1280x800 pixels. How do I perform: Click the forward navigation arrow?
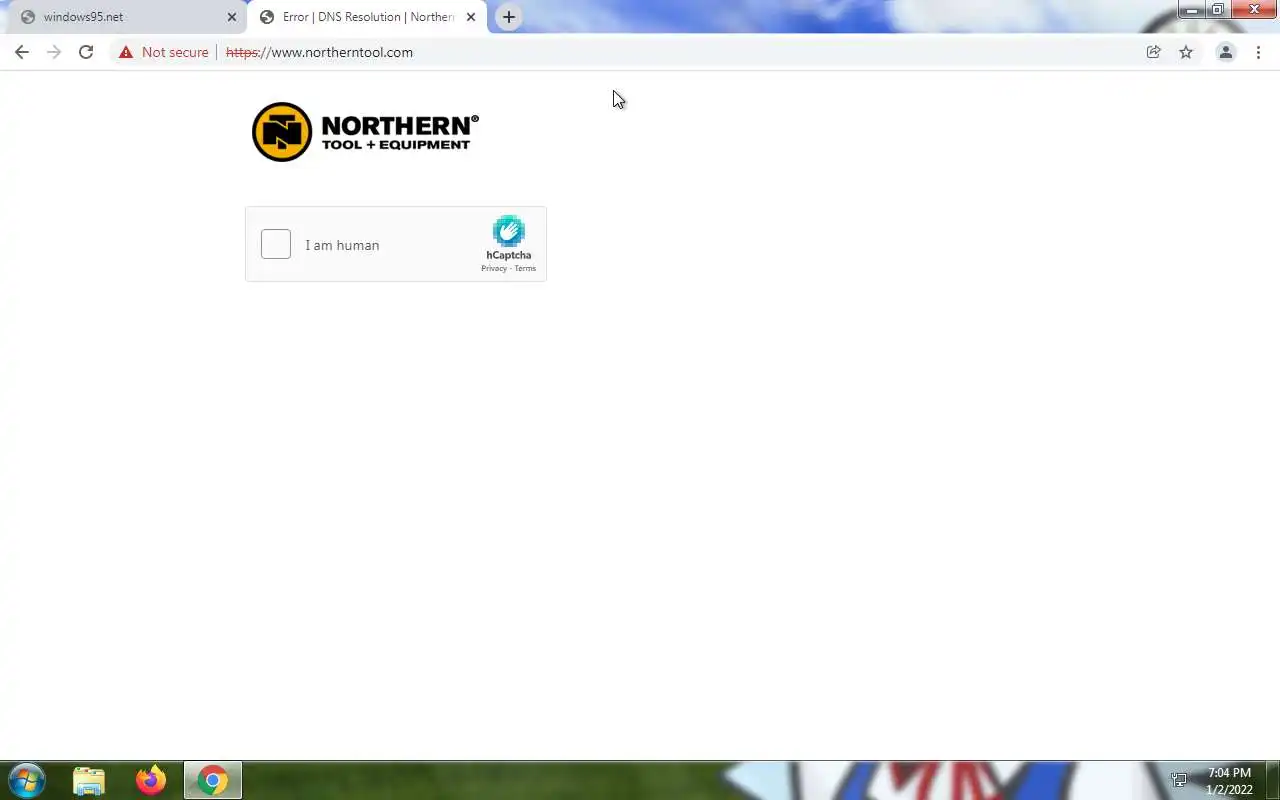click(x=54, y=52)
